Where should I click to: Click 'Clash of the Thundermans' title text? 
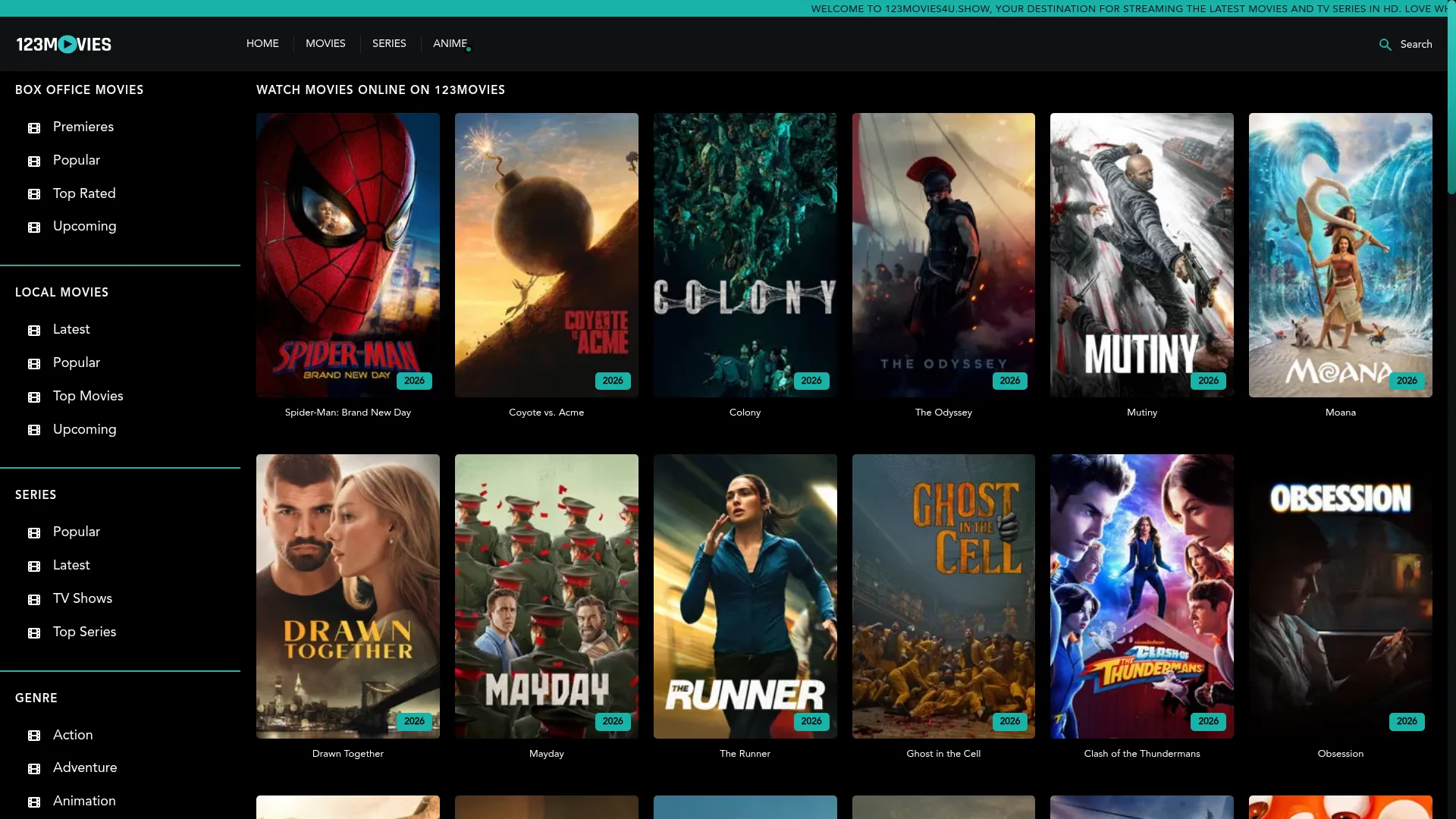pos(1142,754)
